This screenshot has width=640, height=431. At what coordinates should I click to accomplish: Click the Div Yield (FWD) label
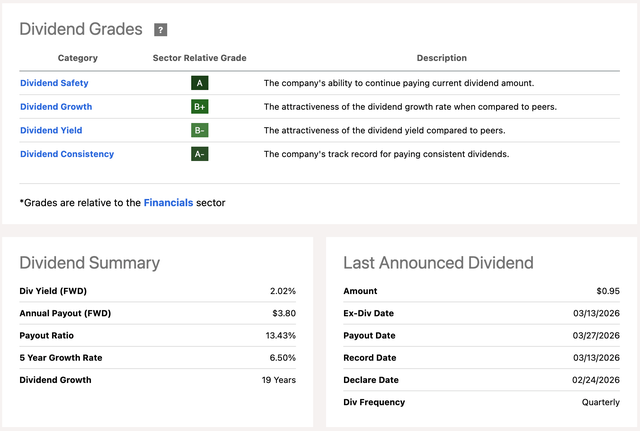(x=53, y=291)
